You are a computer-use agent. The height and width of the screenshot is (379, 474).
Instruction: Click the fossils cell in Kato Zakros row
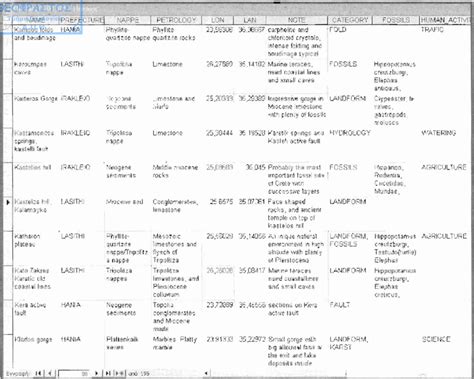[395, 282]
